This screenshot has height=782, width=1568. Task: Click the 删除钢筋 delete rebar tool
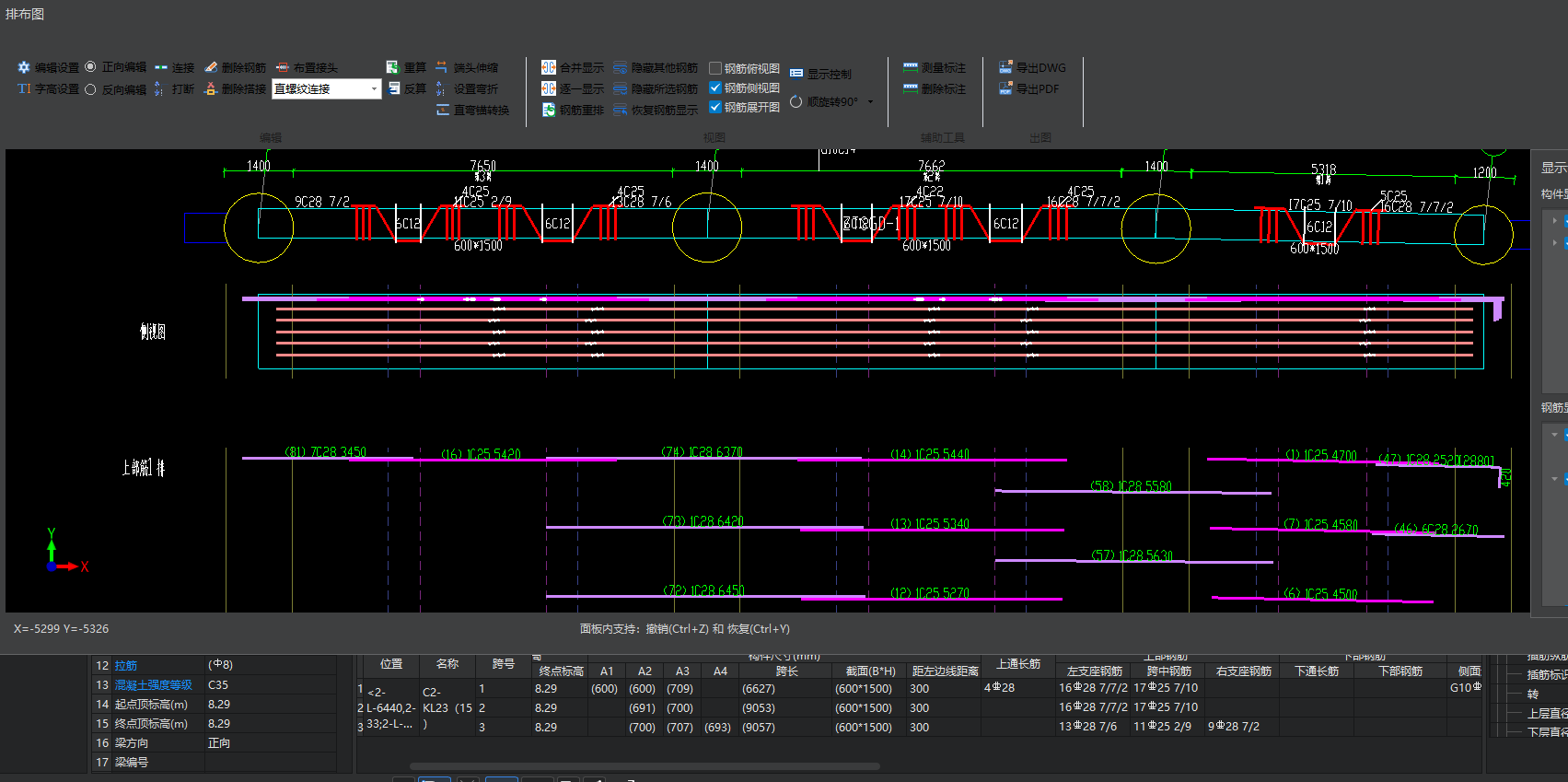tap(235, 68)
